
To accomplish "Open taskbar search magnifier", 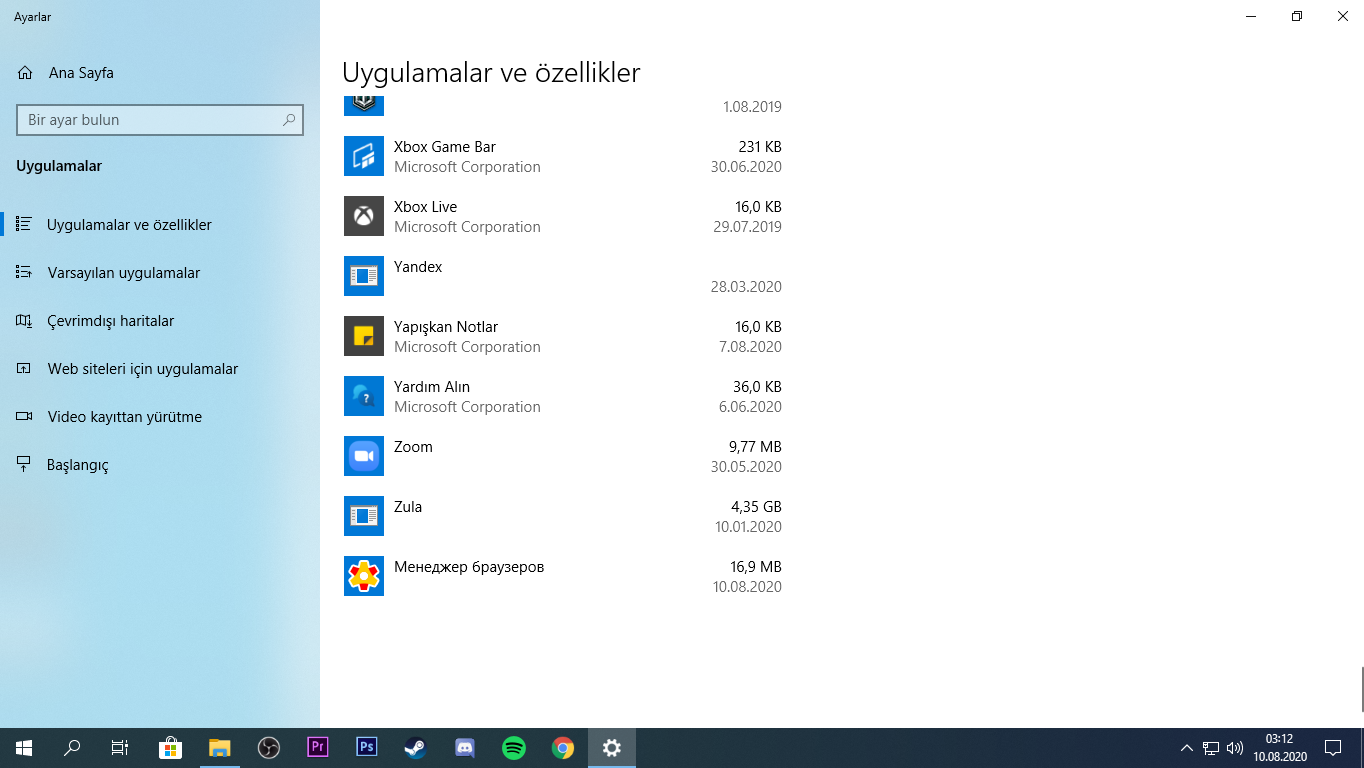I will coord(72,748).
